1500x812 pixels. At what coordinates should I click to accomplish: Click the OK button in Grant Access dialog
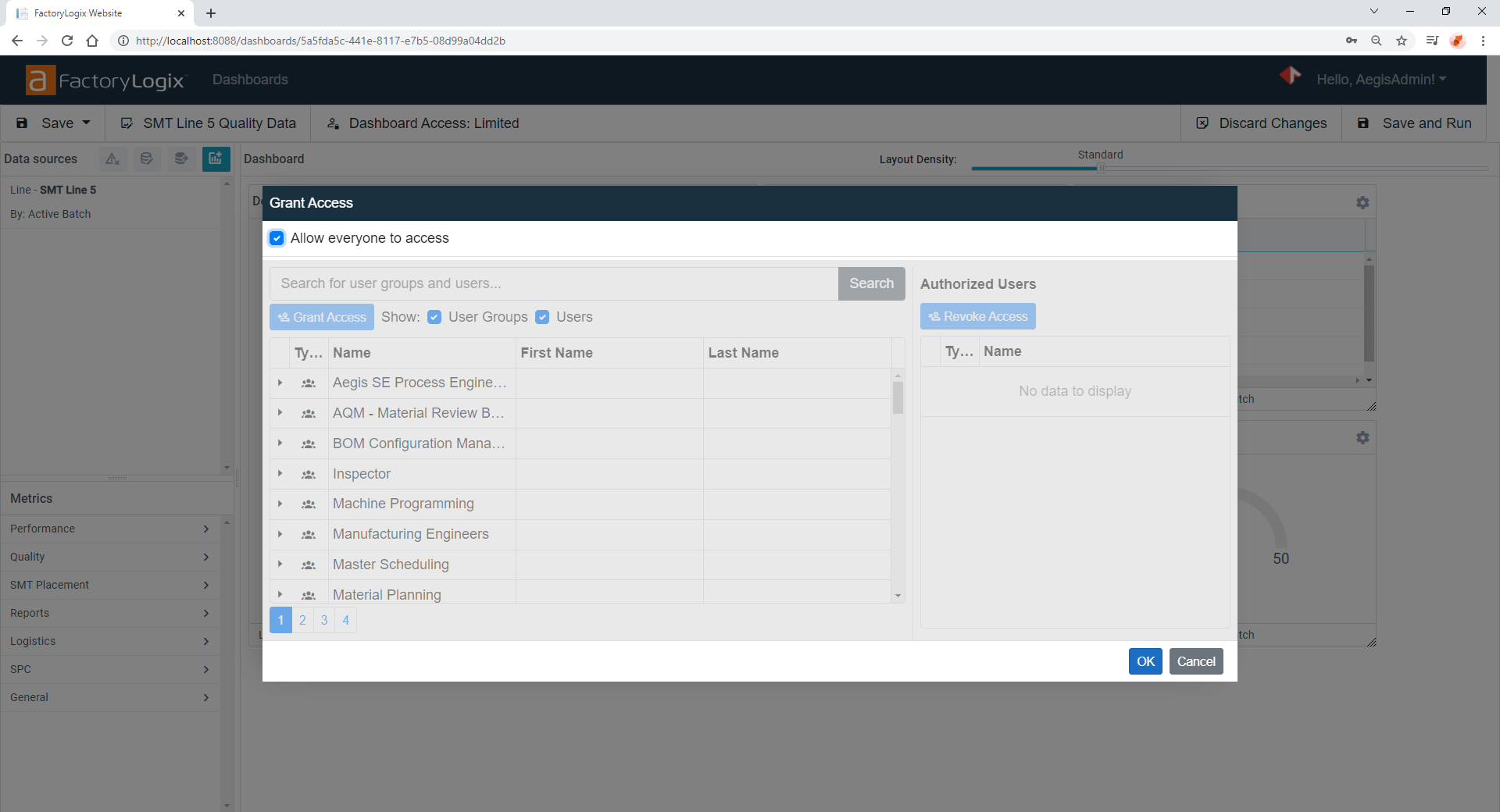1145,661
